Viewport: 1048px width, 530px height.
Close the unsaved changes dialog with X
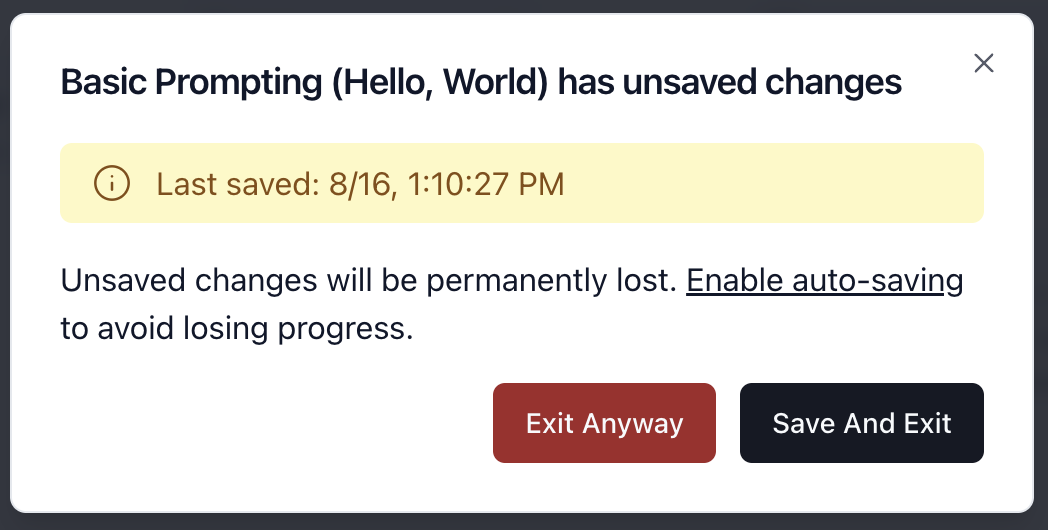pyautogui.click(x=984, y=64)
